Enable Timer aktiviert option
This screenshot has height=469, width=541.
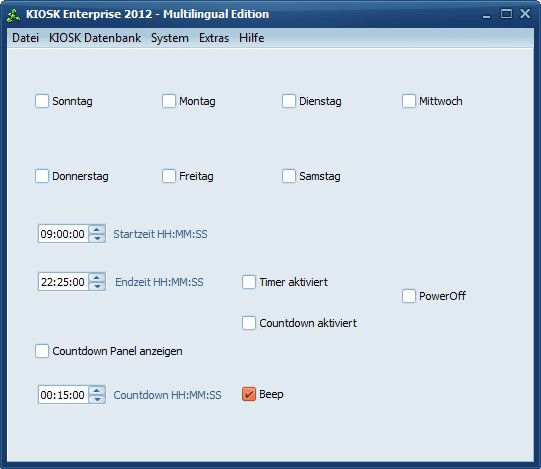tap(249, 282)
